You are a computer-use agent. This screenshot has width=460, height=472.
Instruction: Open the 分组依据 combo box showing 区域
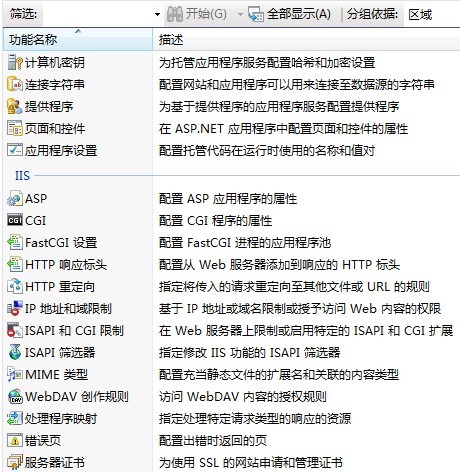[432, 14]
